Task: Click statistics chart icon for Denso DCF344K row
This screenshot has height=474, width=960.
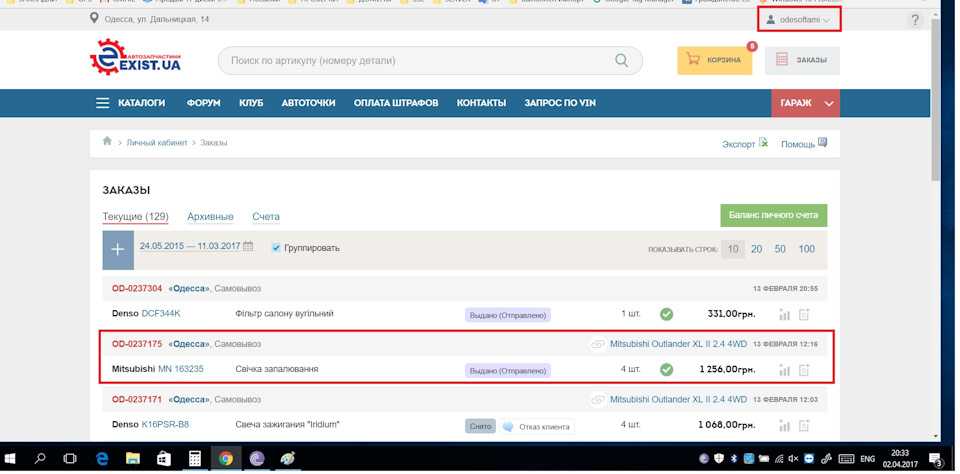Action: tap(784, 315)
